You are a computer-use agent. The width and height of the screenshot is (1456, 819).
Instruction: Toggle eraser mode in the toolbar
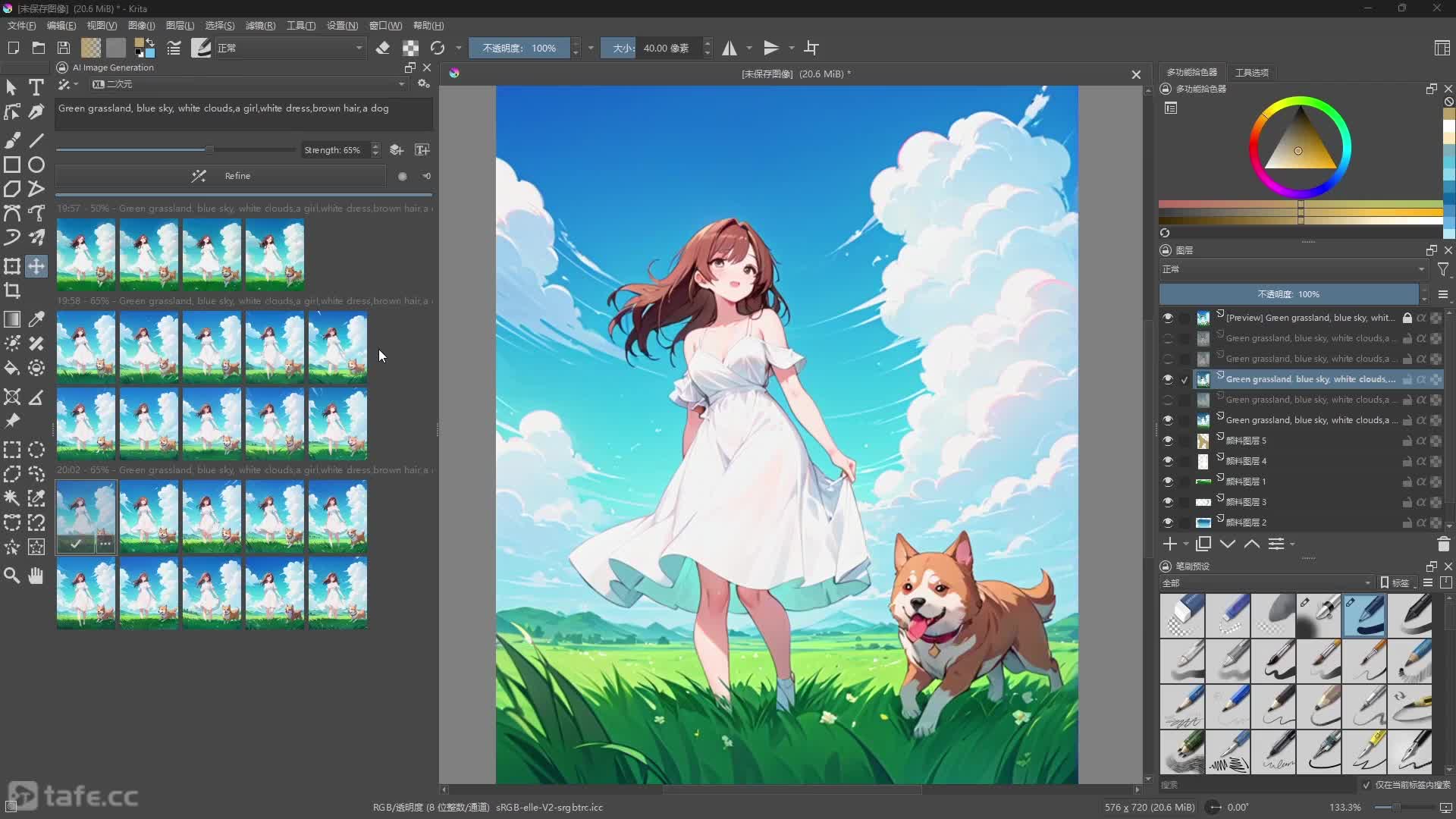(383, 48)
